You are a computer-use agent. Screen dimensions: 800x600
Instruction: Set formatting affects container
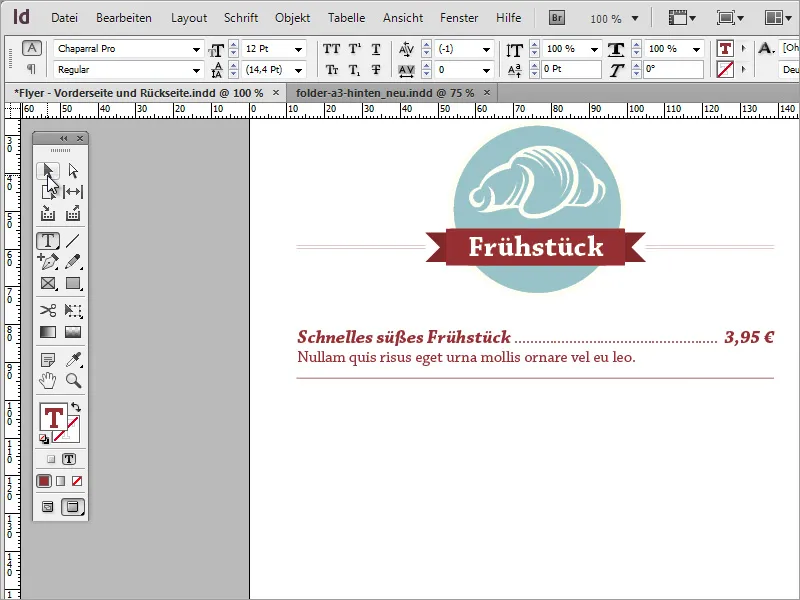(51, 459)
